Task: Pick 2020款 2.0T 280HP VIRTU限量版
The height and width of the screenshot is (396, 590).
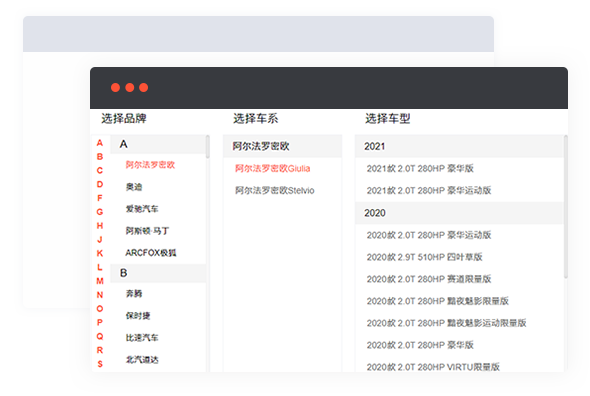Action: [433, 367]
